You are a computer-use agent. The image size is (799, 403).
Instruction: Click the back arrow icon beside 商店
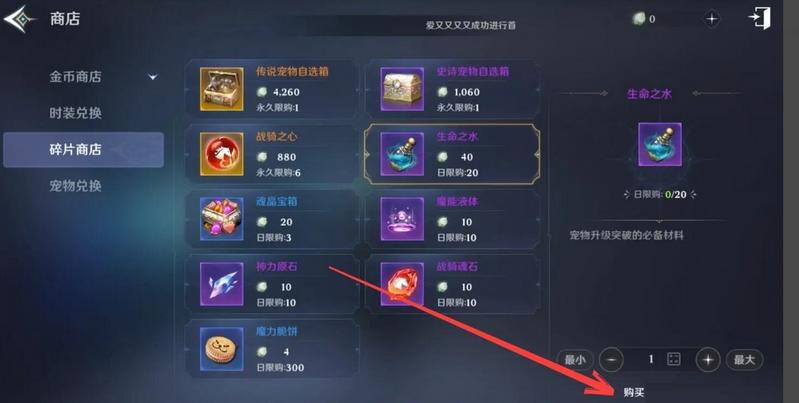(19, 19)
